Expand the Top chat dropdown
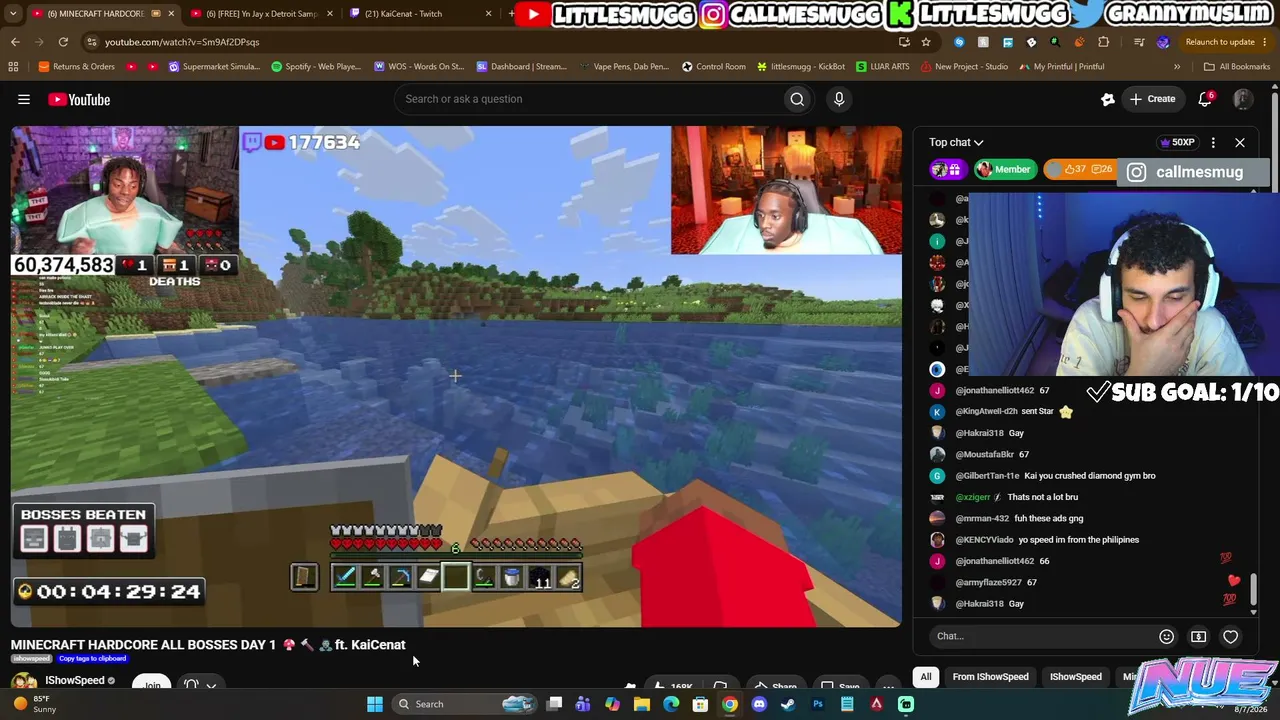The width and height of the screenshot is (1280, 720). point(956,142)
